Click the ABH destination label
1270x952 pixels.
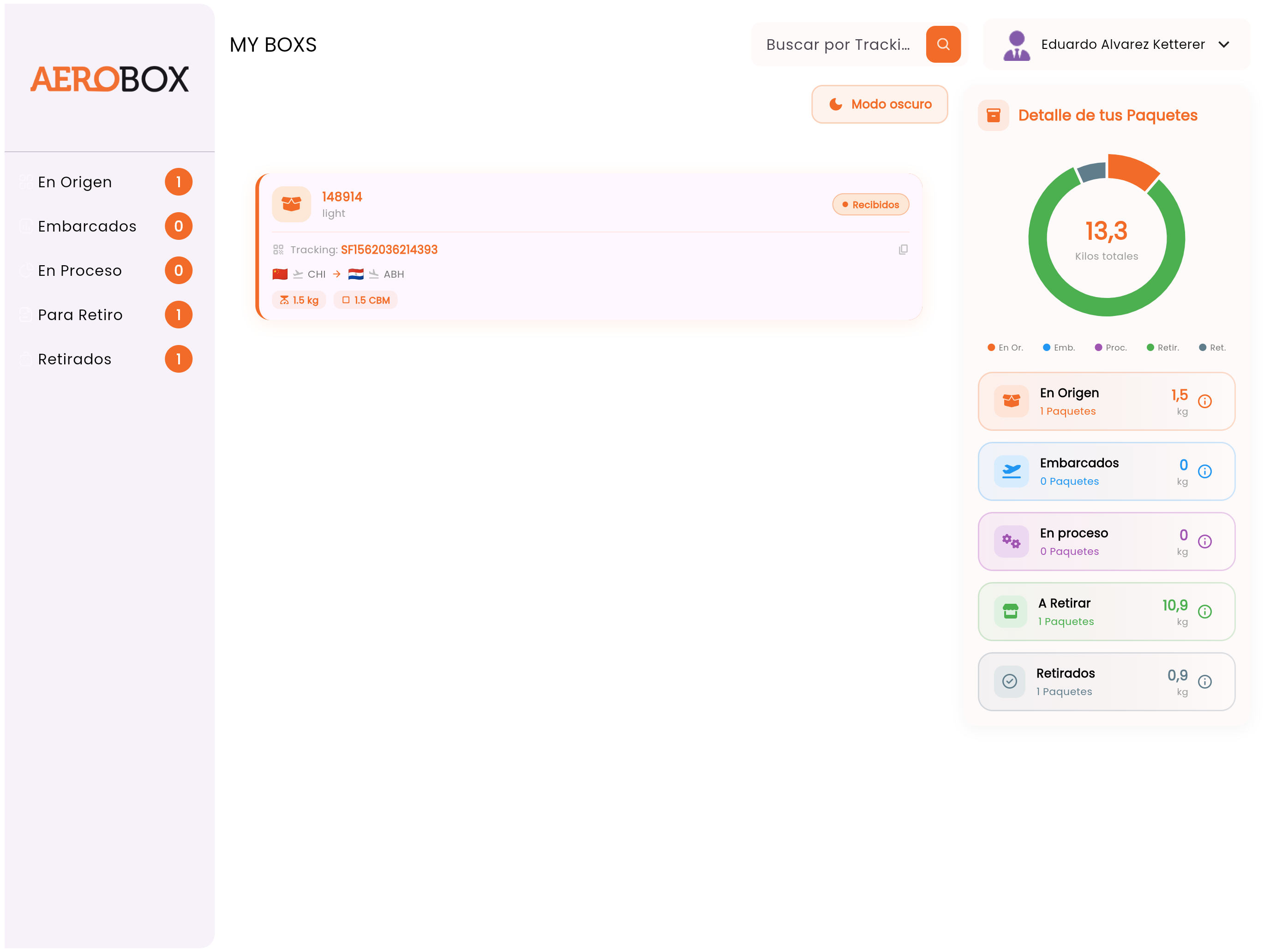tap(393, 274)
